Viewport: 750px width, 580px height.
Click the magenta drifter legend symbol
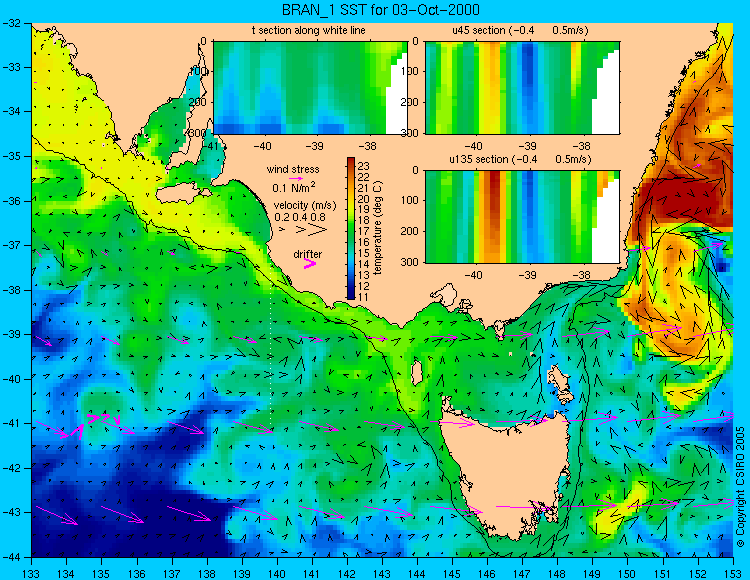tap(310, 264)
